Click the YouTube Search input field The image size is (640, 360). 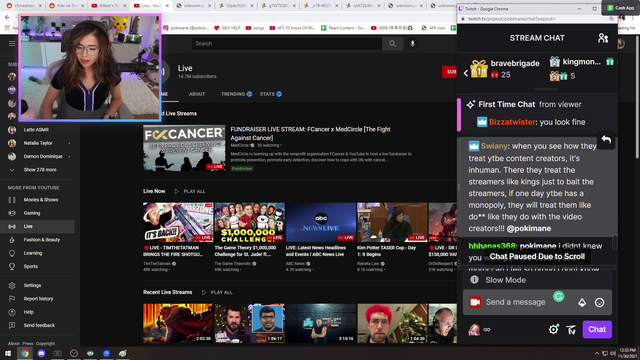tap(287, 43)
